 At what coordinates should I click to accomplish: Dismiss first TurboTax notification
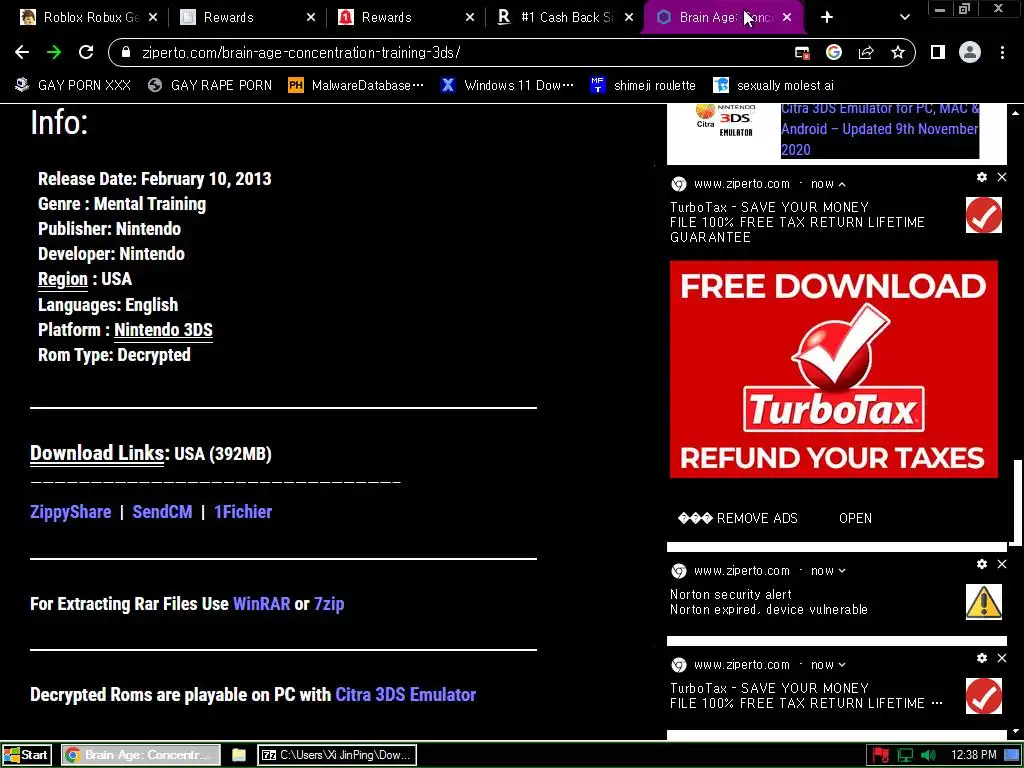pos(1002,177)
